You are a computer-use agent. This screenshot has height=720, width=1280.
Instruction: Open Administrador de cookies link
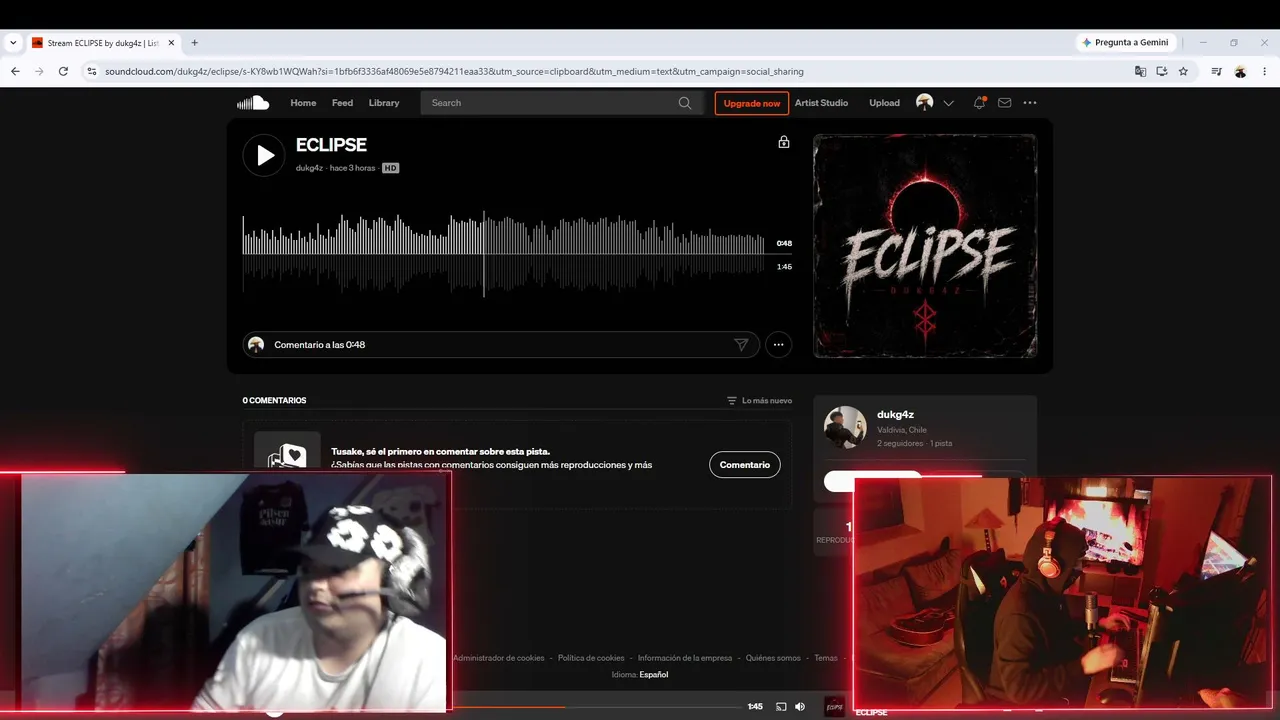point(498,658)
